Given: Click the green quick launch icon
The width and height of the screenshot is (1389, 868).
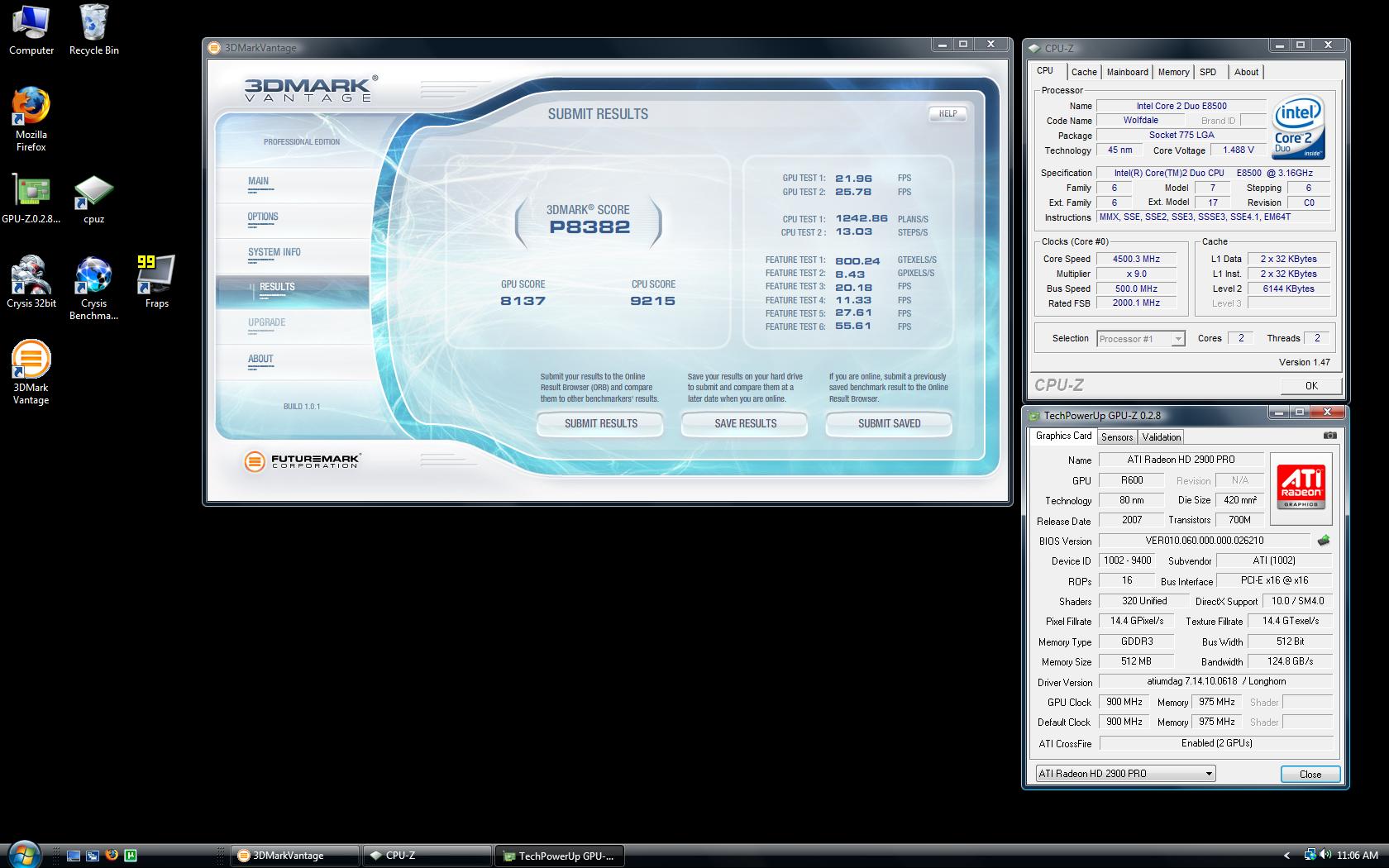Looking at the screenshot, I should pos(131,856).
